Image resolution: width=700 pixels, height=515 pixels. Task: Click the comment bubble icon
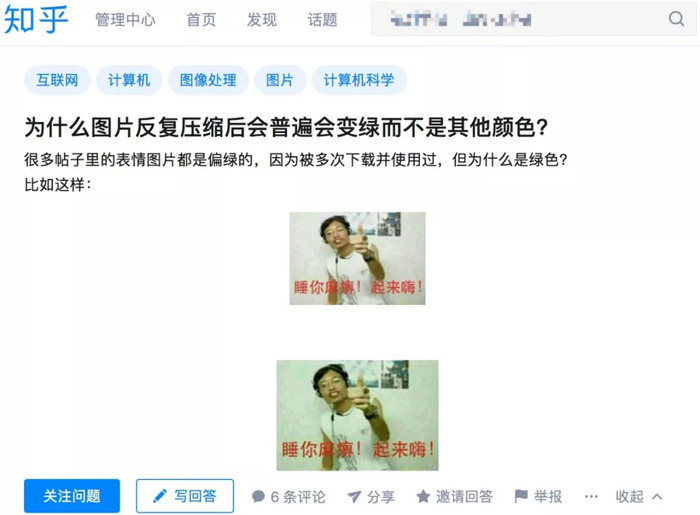[x=258, y=496]
